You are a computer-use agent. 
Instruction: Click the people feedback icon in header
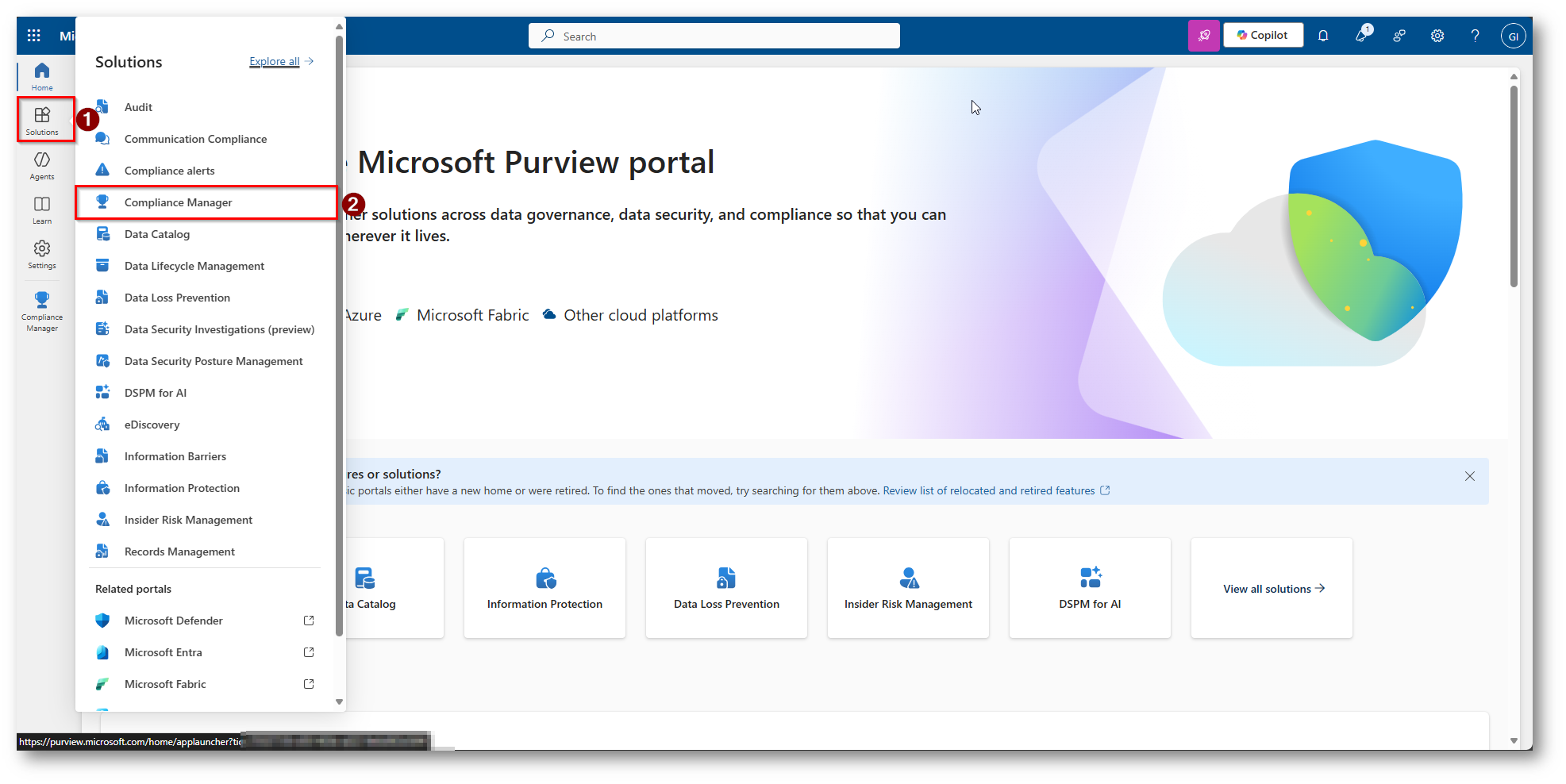[x=1399, y=36]
